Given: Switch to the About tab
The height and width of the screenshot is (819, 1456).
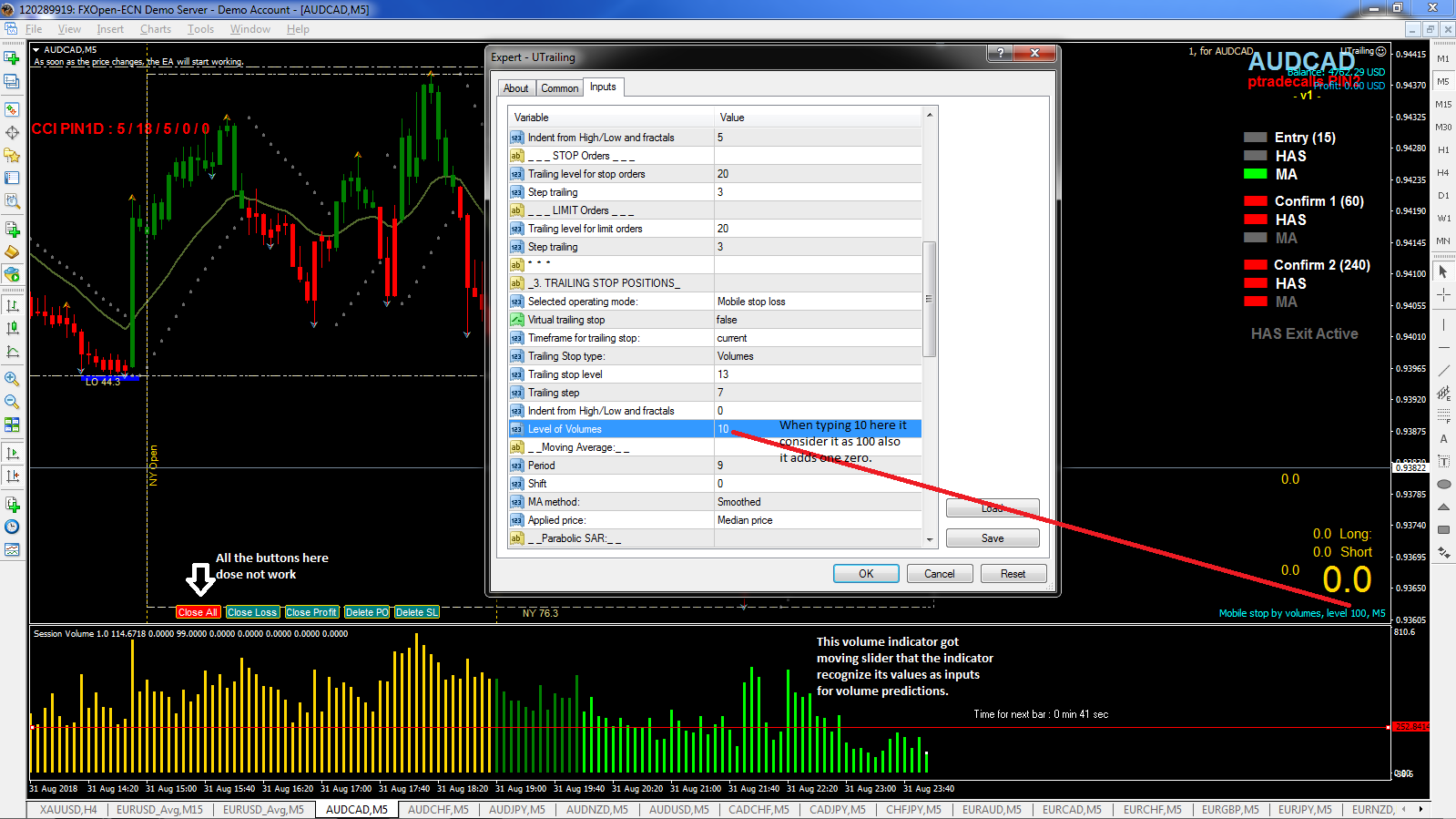Looking at the screenshot, I should 515,88.
